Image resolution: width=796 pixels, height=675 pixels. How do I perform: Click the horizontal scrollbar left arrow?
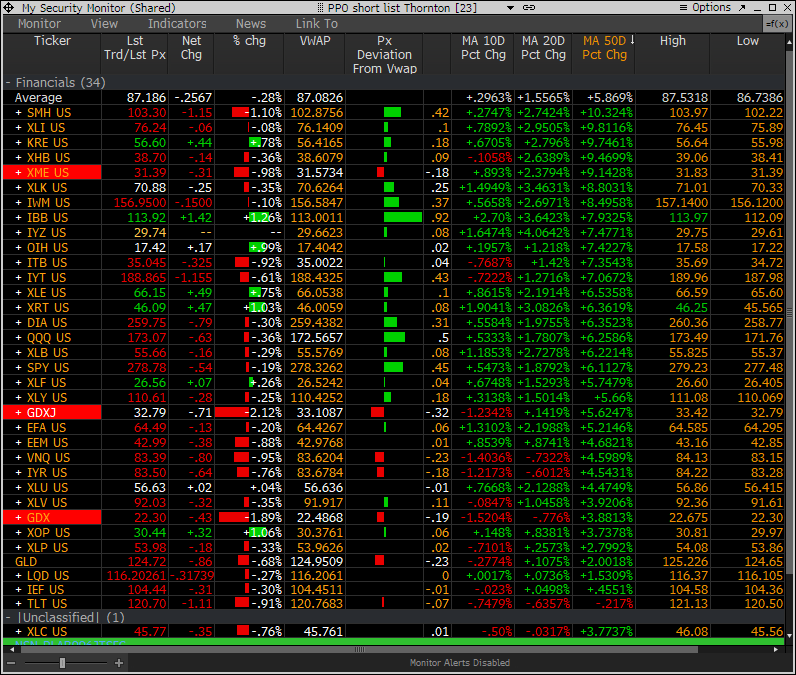tap(11, 650)
